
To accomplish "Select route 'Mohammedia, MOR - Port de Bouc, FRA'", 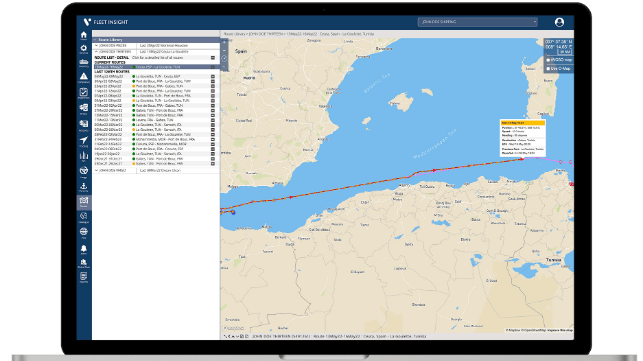I will 166,139.
